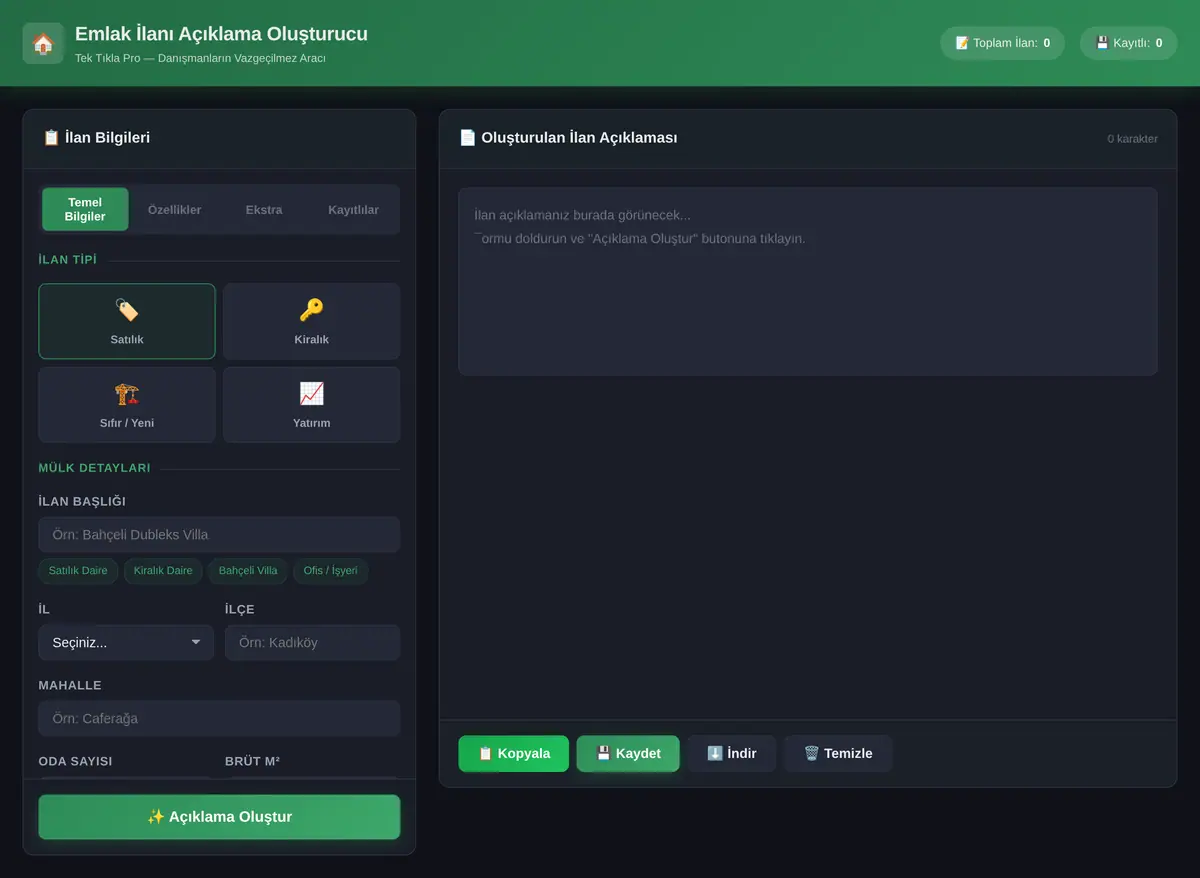Copy the description with Kopyala
1200x878 pixels.
pos(514,754)
